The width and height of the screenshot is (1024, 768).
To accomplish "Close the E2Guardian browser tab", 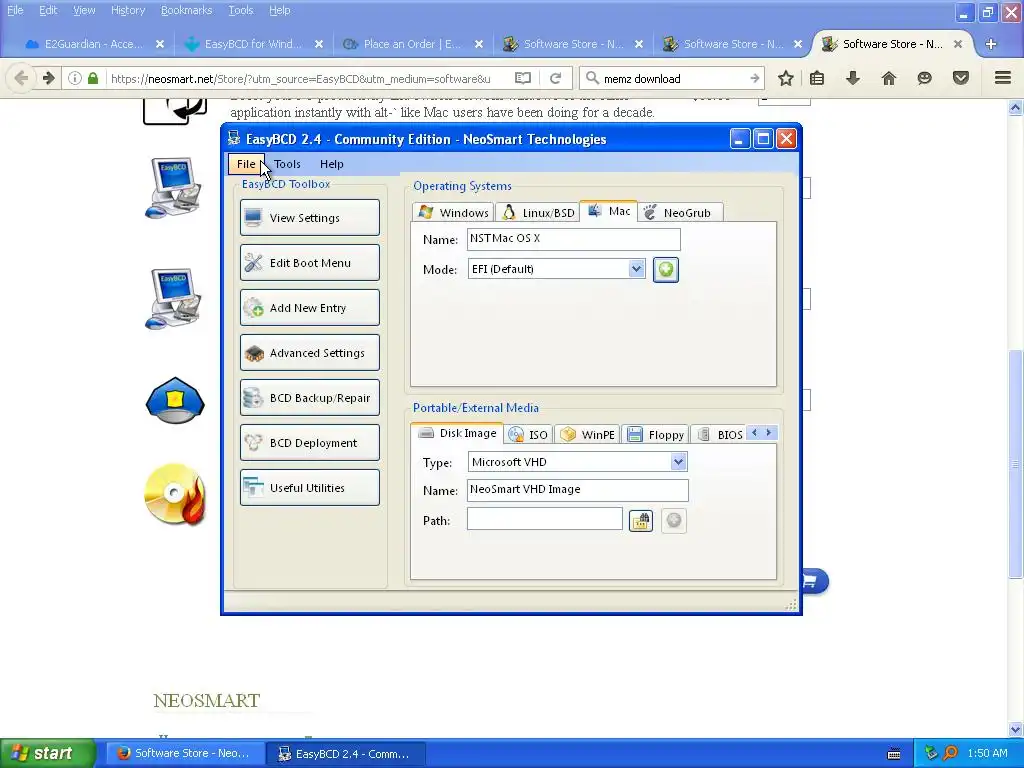I will 160,44.
